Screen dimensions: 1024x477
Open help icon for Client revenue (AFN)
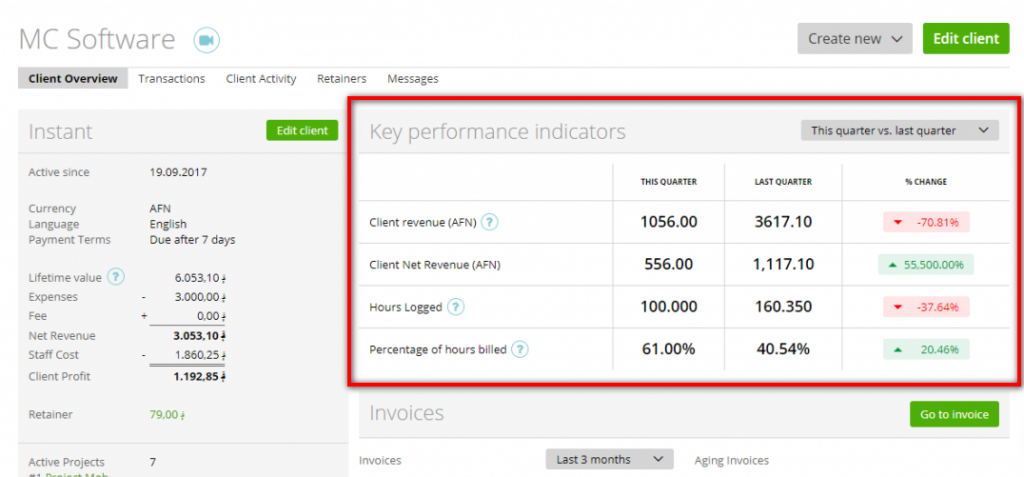pyautogui.click(x=490, y=222)
